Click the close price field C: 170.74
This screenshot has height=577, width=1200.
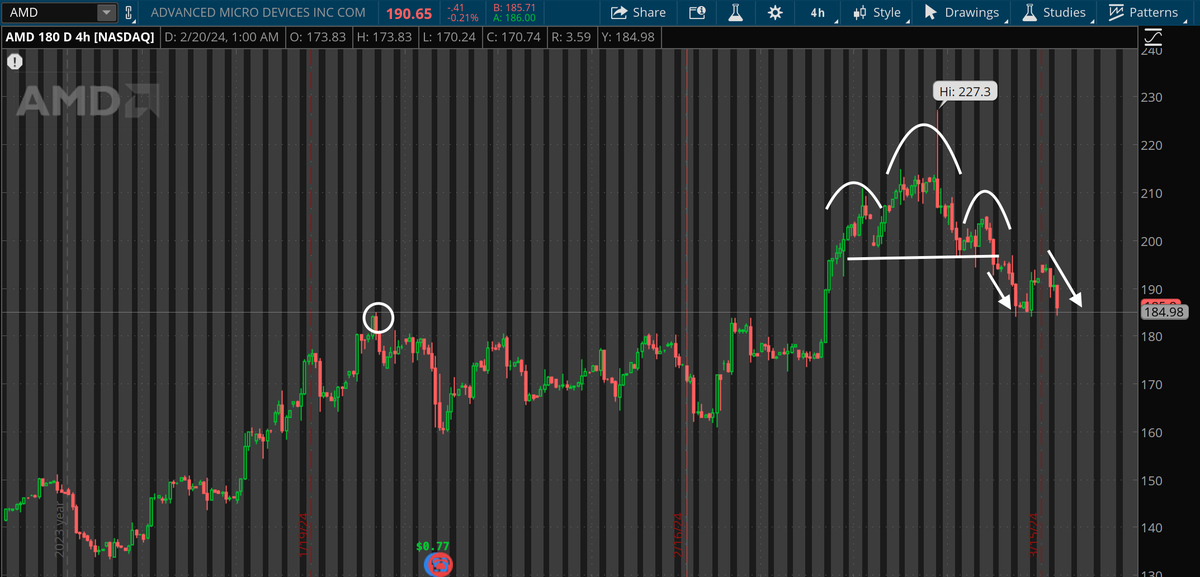(x=513, y=37)
